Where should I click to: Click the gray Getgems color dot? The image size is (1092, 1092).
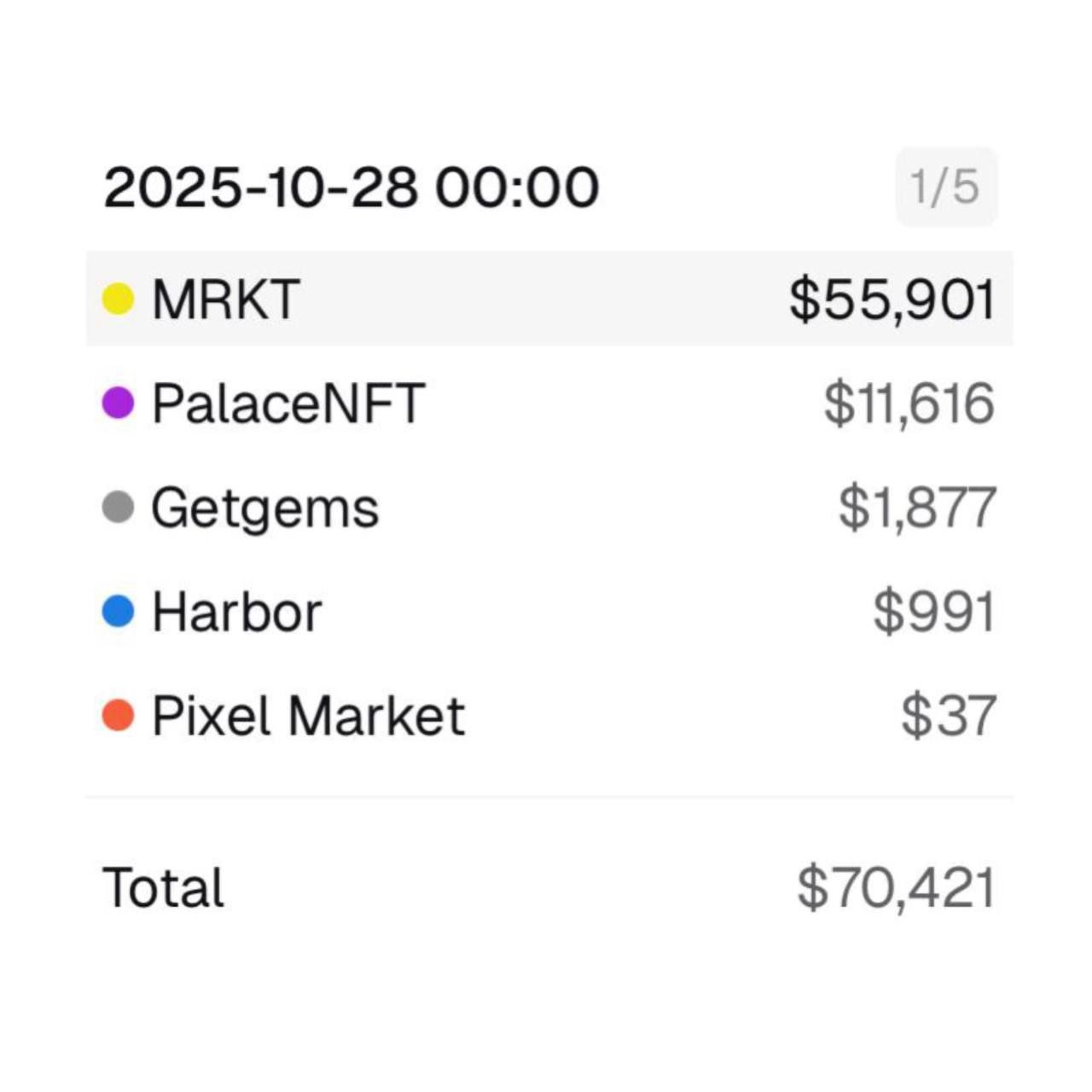pos(118,508)
